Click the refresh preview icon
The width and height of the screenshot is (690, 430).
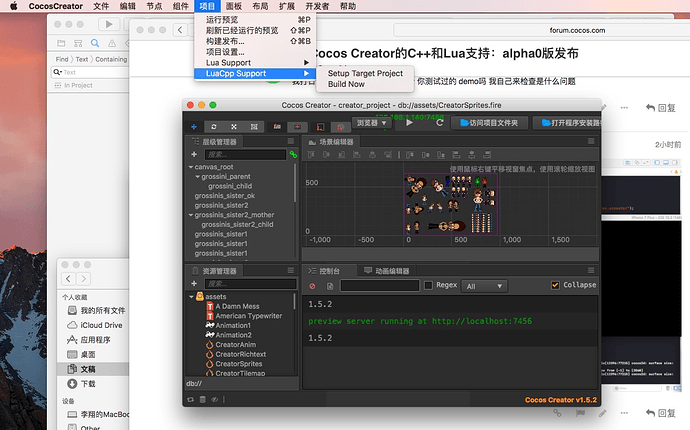[x=439, y=123]
